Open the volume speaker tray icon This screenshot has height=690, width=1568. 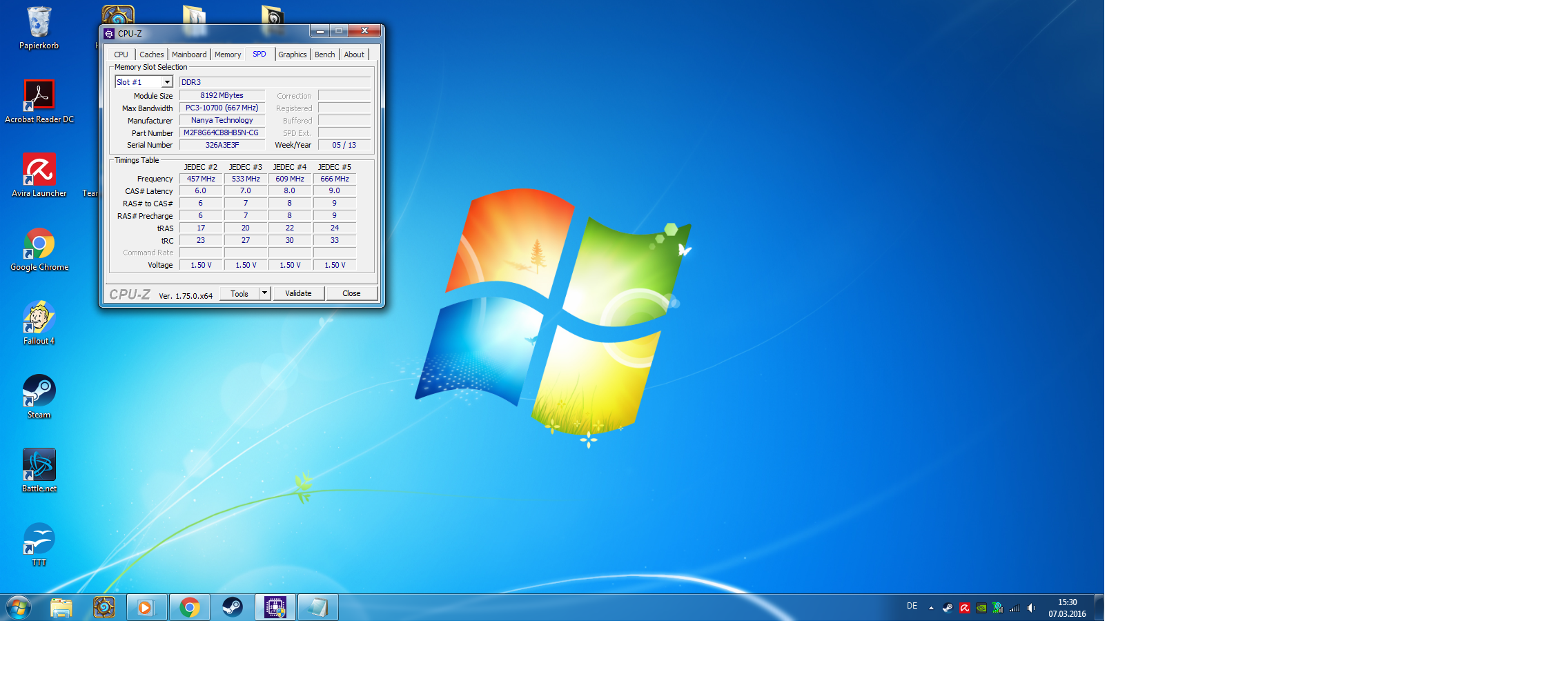[x=1031, y=608]
